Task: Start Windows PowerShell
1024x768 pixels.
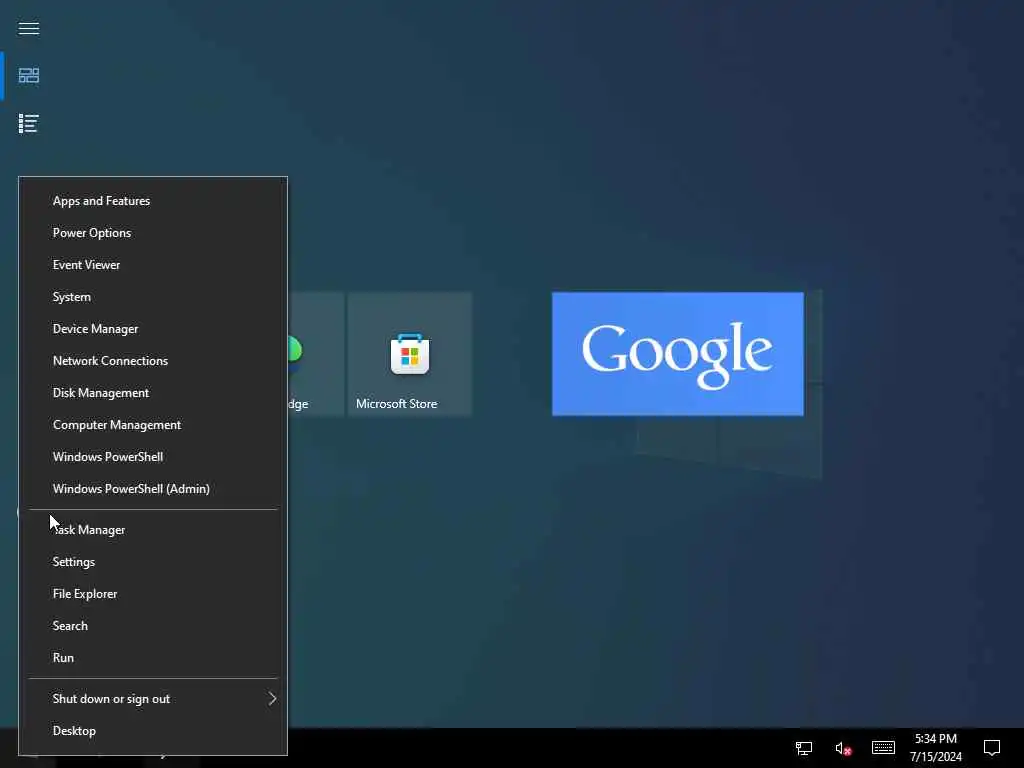Action: 153,457
